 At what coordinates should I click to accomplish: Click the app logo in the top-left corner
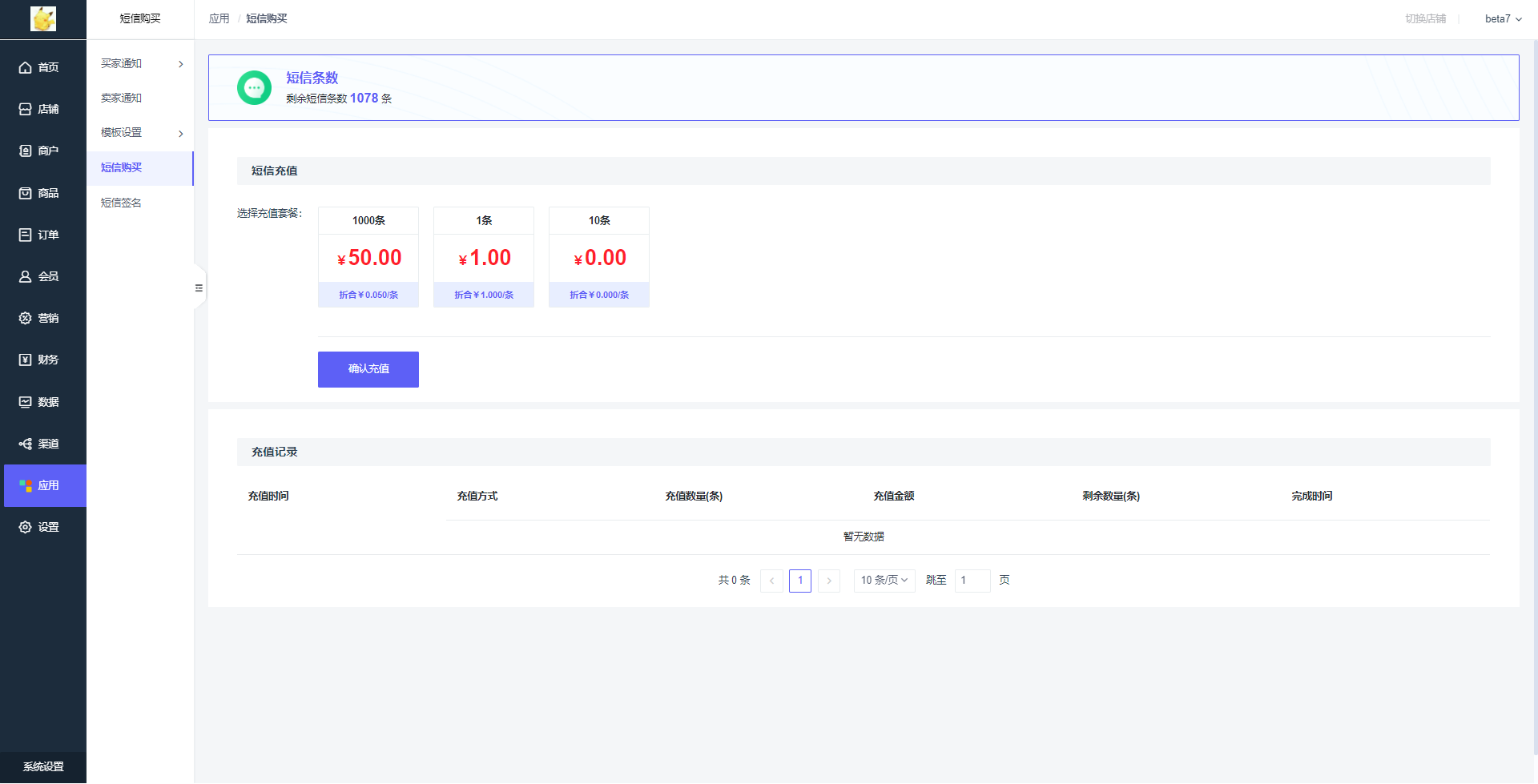coord(43,18)
